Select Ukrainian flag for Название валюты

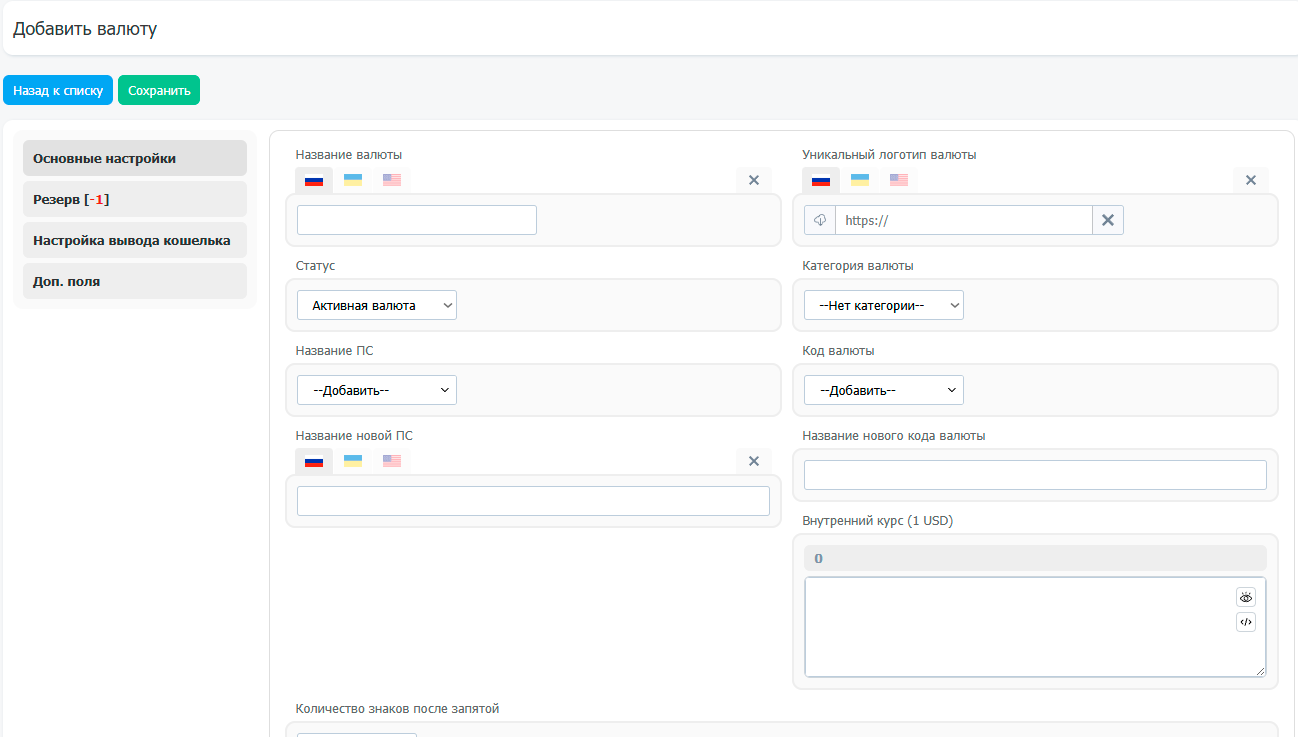pos(353,180)
